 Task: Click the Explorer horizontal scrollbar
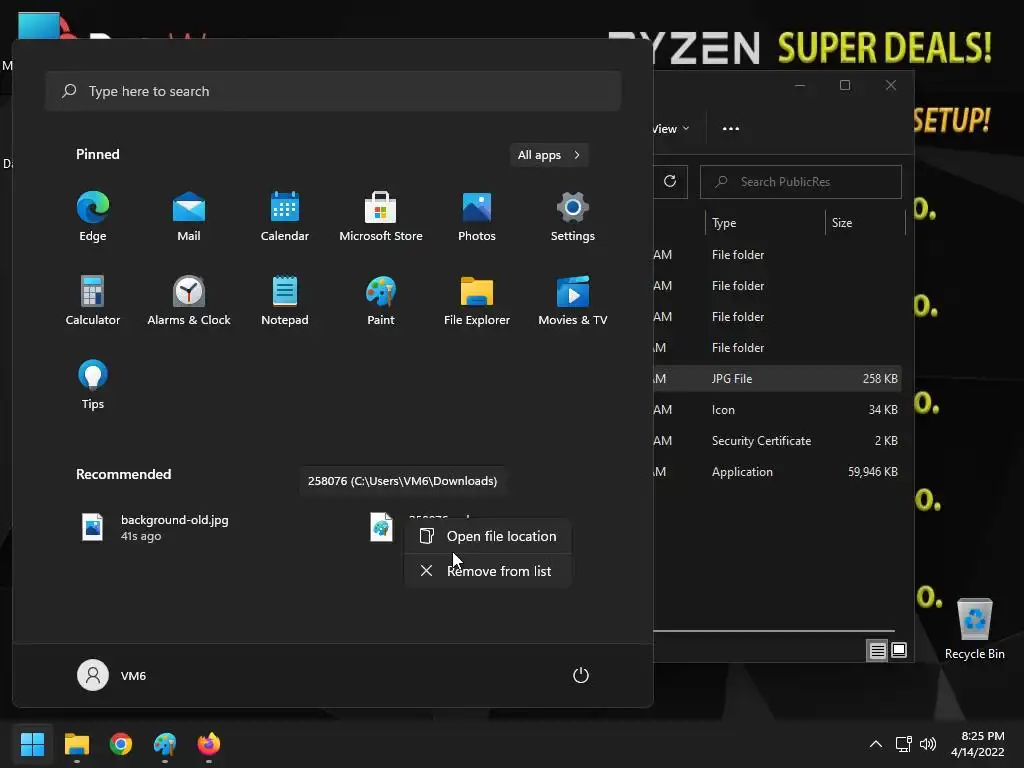click(774, 631)
